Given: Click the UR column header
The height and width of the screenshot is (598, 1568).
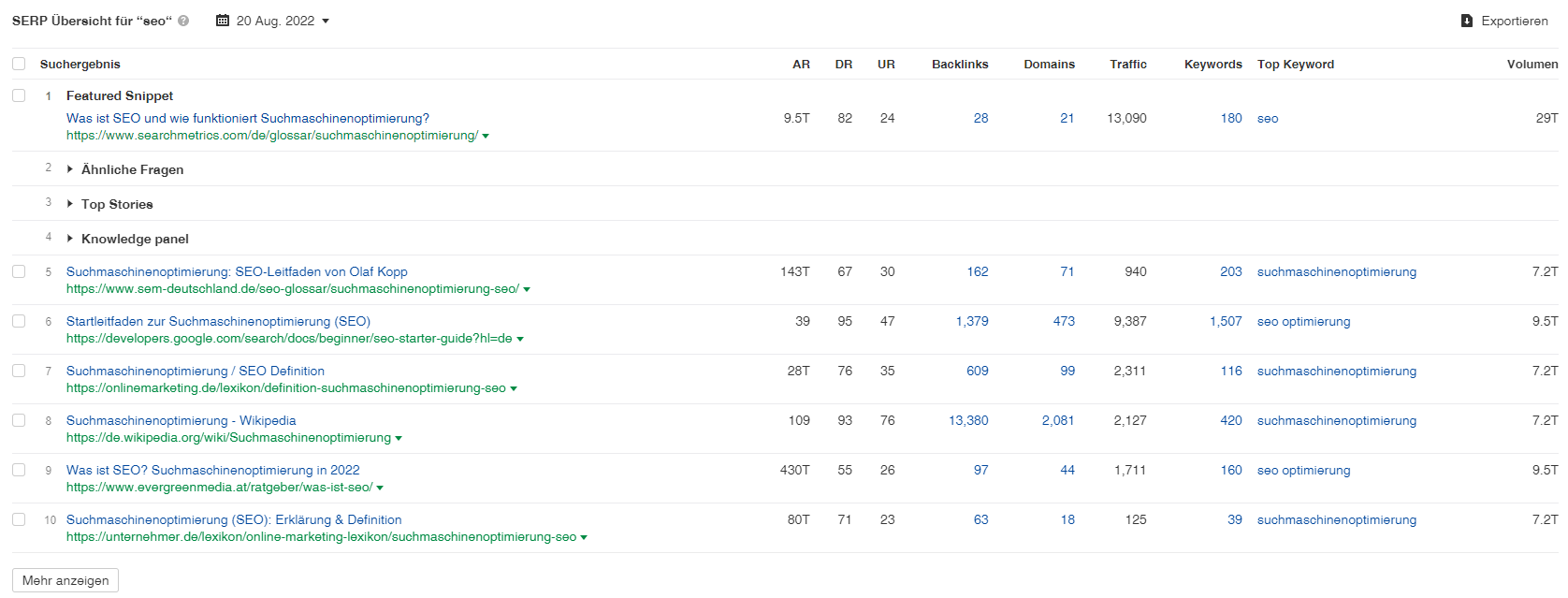Looking at the screenshot, I should click(886, 64).
